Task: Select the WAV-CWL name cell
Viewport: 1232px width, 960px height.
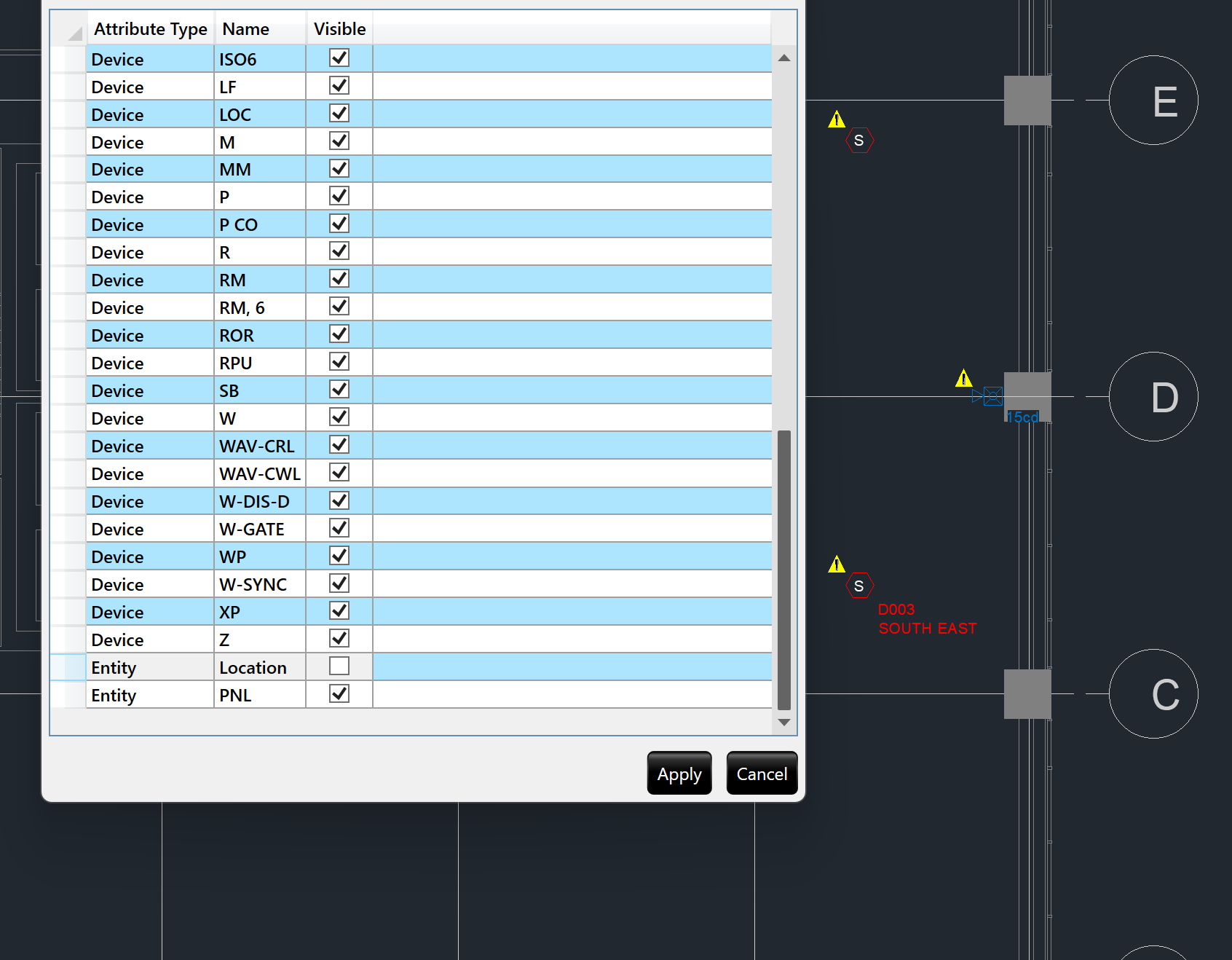Action: (260, 473)
